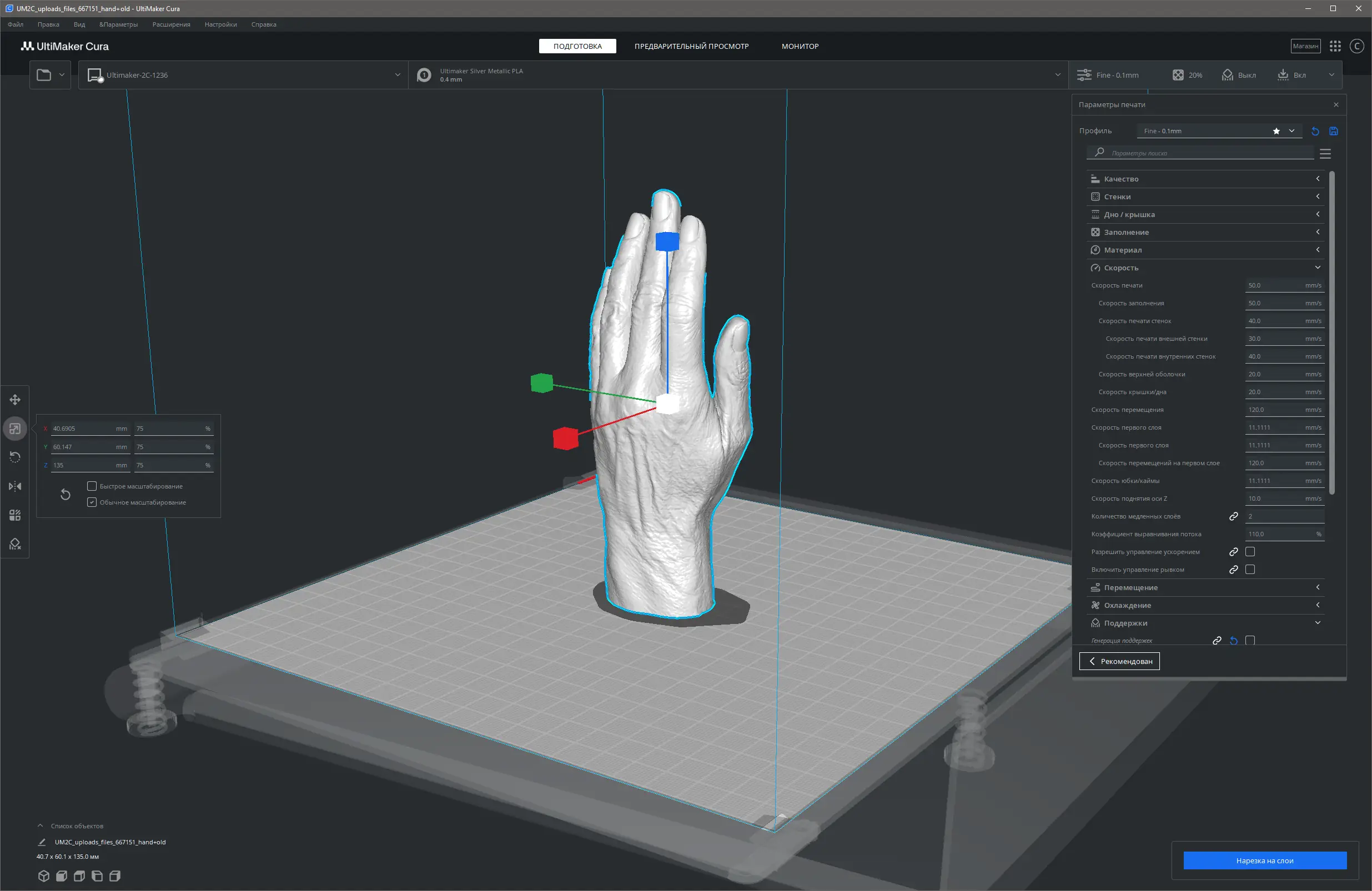Click the Per Model Settings tool icon
The image size is (1372, 891).
pyautogui.click(x=15, y=515)
